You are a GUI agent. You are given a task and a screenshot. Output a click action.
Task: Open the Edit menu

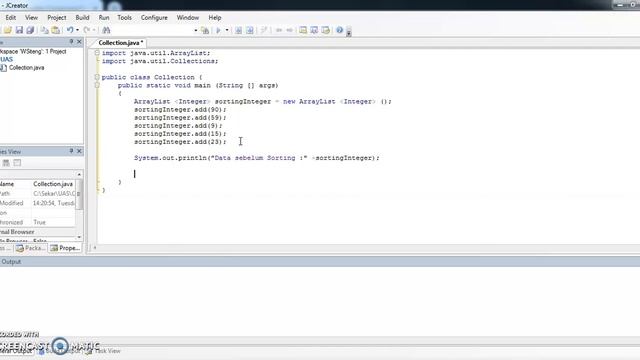coord(11,18)
